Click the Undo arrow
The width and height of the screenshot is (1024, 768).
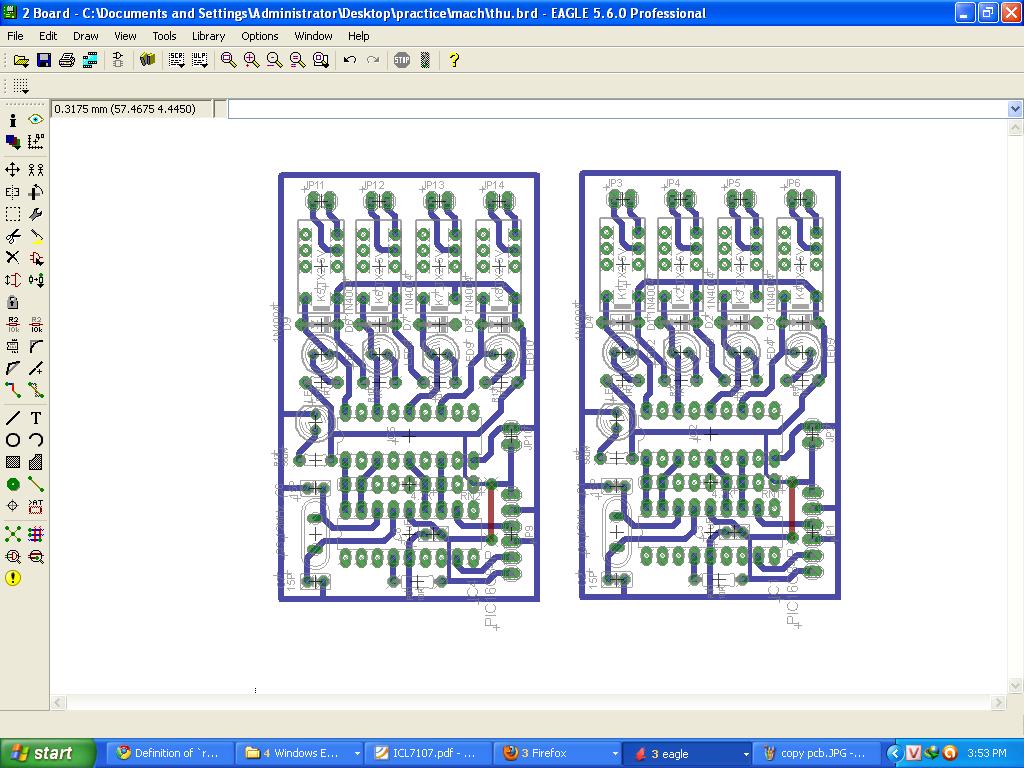click(349, 60)
